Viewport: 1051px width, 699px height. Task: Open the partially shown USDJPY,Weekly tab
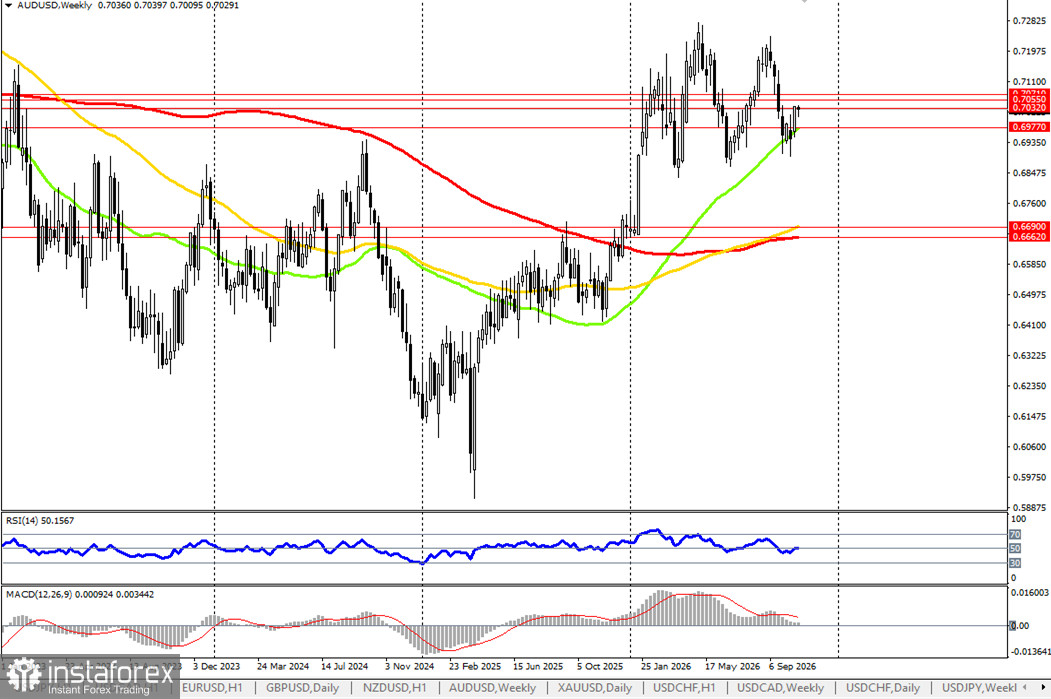coord(979,688)
